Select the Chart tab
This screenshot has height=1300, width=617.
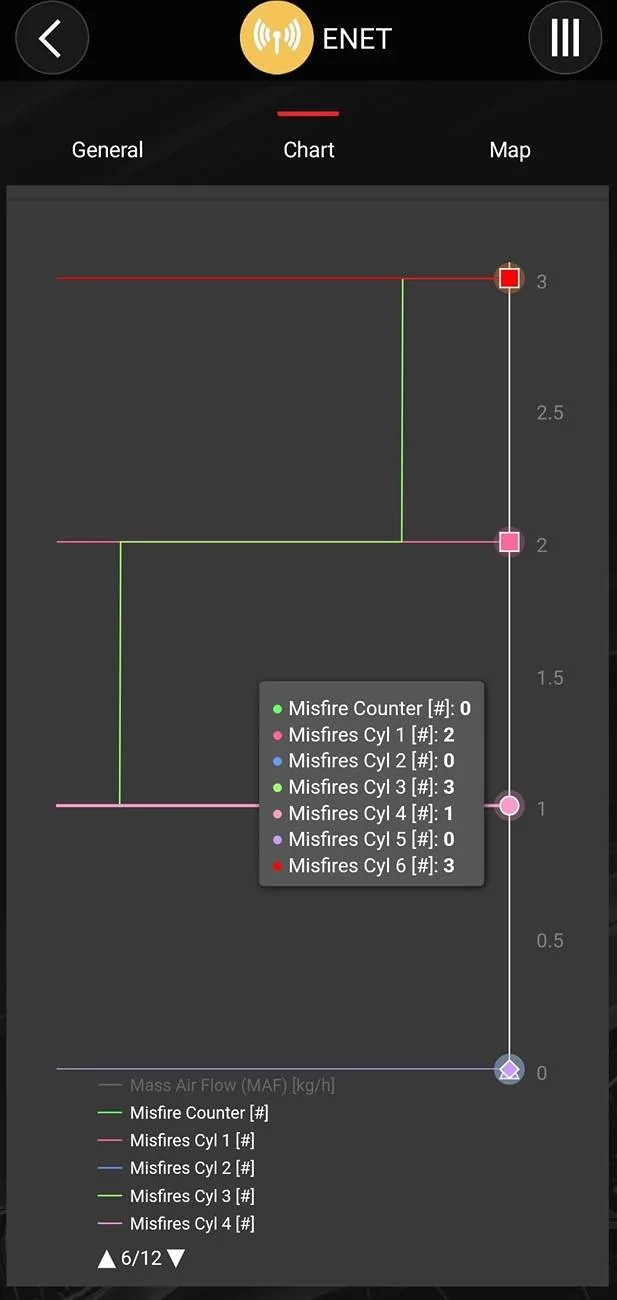coord(309,150)
